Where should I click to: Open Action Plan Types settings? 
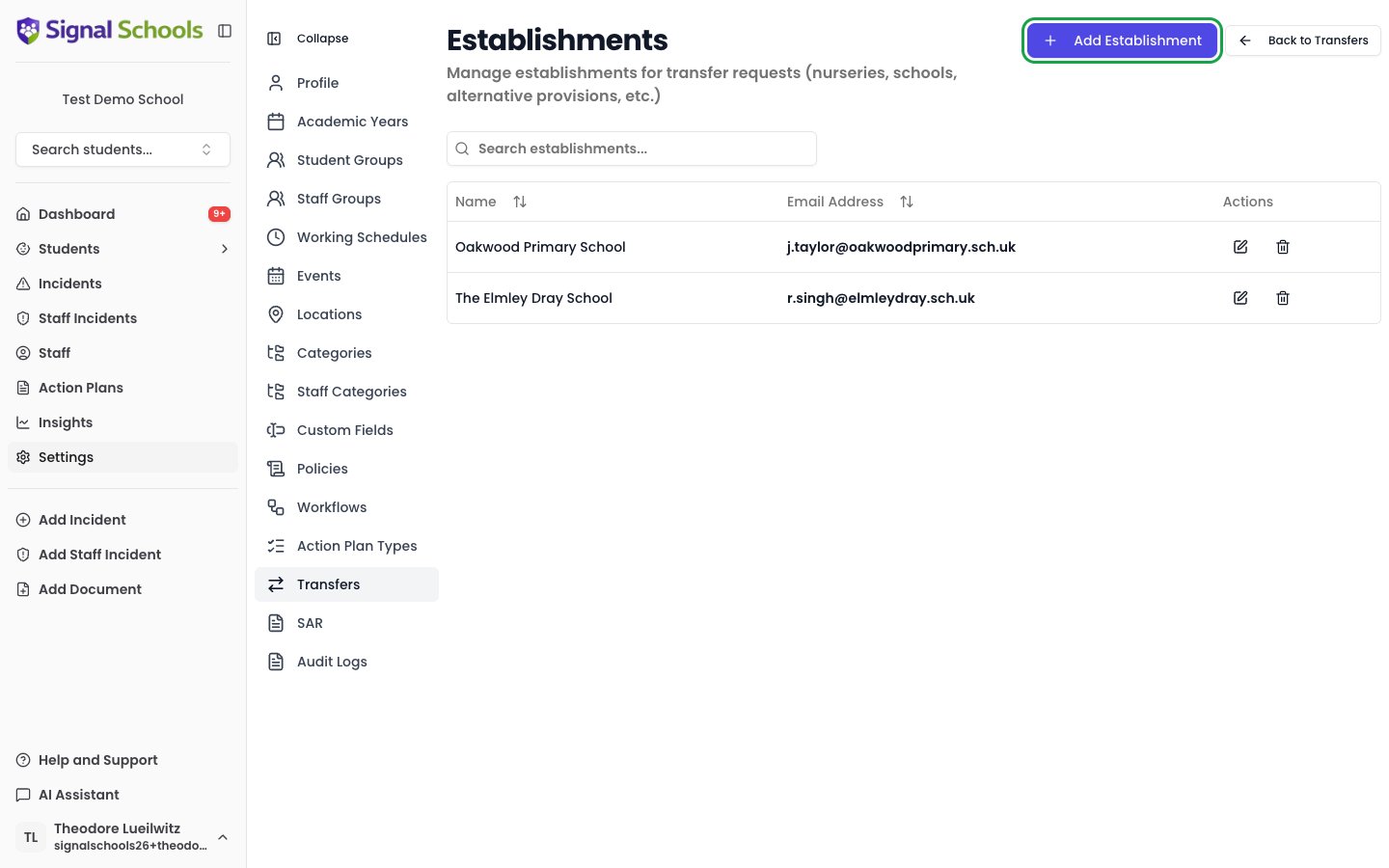pyautogui.click(x=346, y=546)
